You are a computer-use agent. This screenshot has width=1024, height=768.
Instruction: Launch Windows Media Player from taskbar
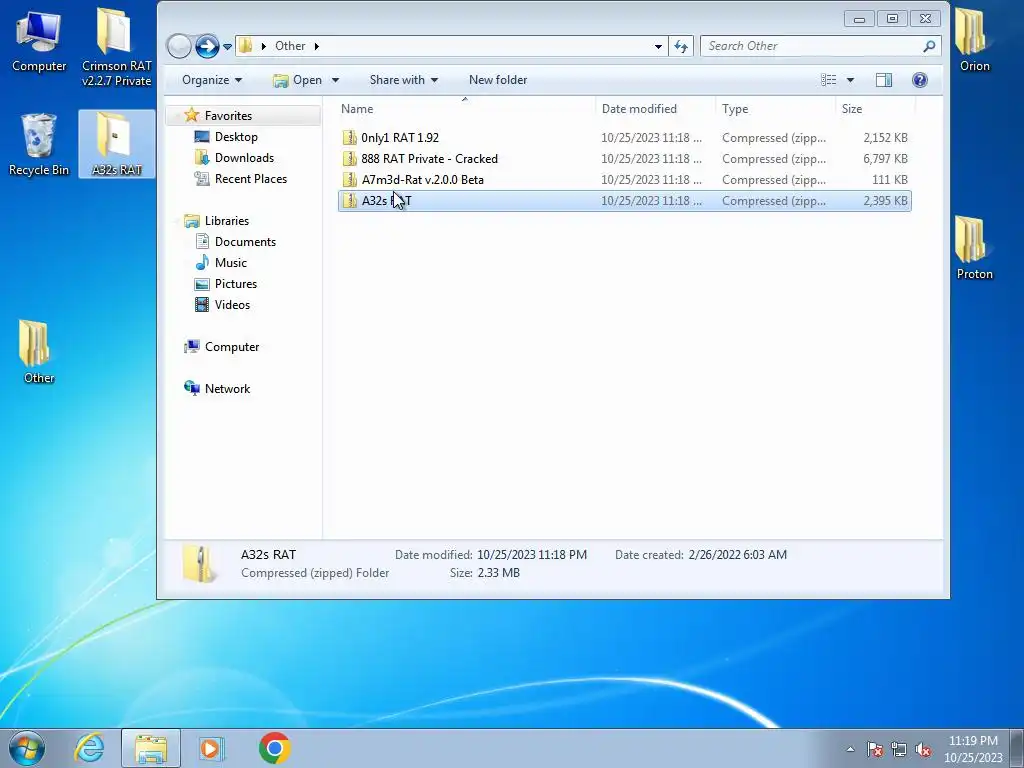pyautogui.click(x=211, y=748)
